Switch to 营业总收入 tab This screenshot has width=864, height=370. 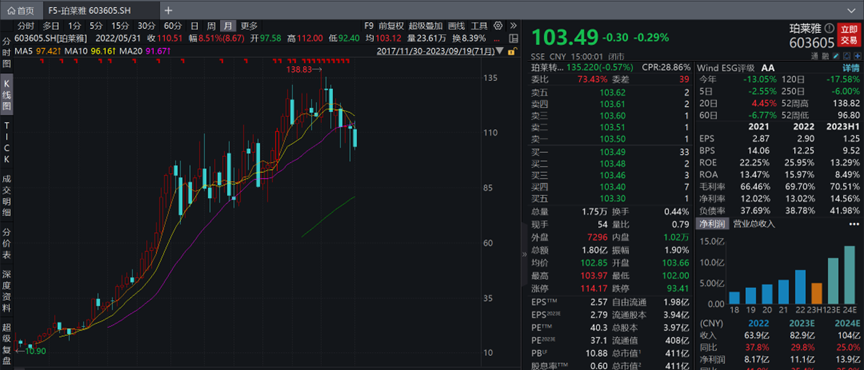click(754, 224)
